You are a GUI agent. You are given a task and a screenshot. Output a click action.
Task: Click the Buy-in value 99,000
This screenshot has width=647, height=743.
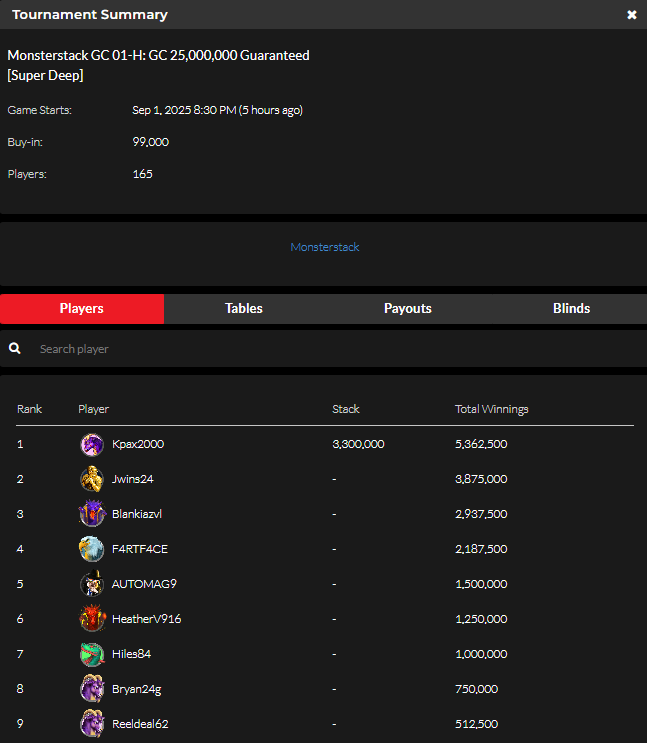tap(151, 142)
